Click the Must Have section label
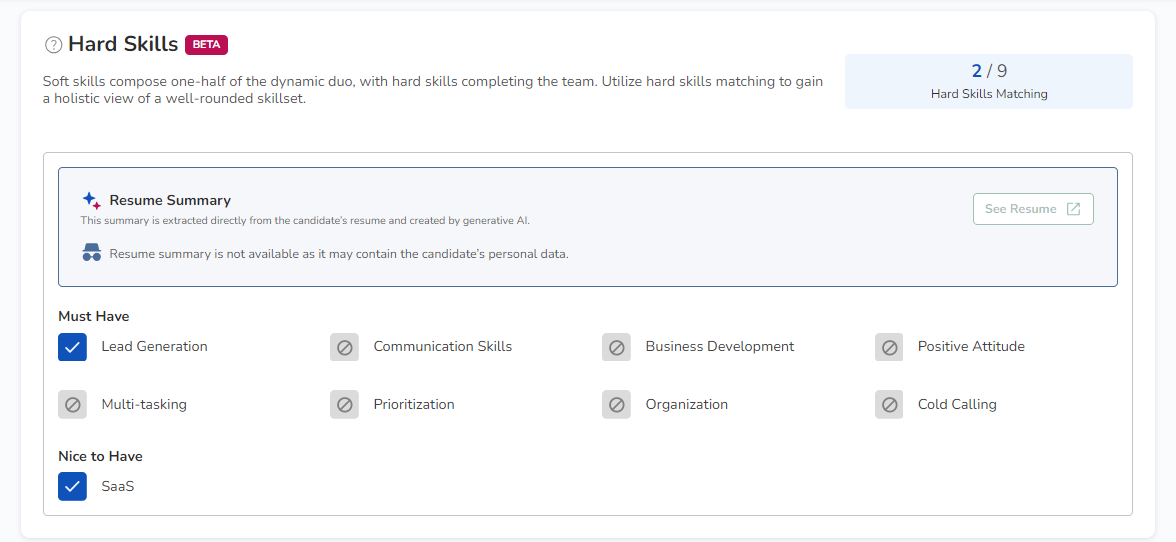 click(x=94, y=317)
